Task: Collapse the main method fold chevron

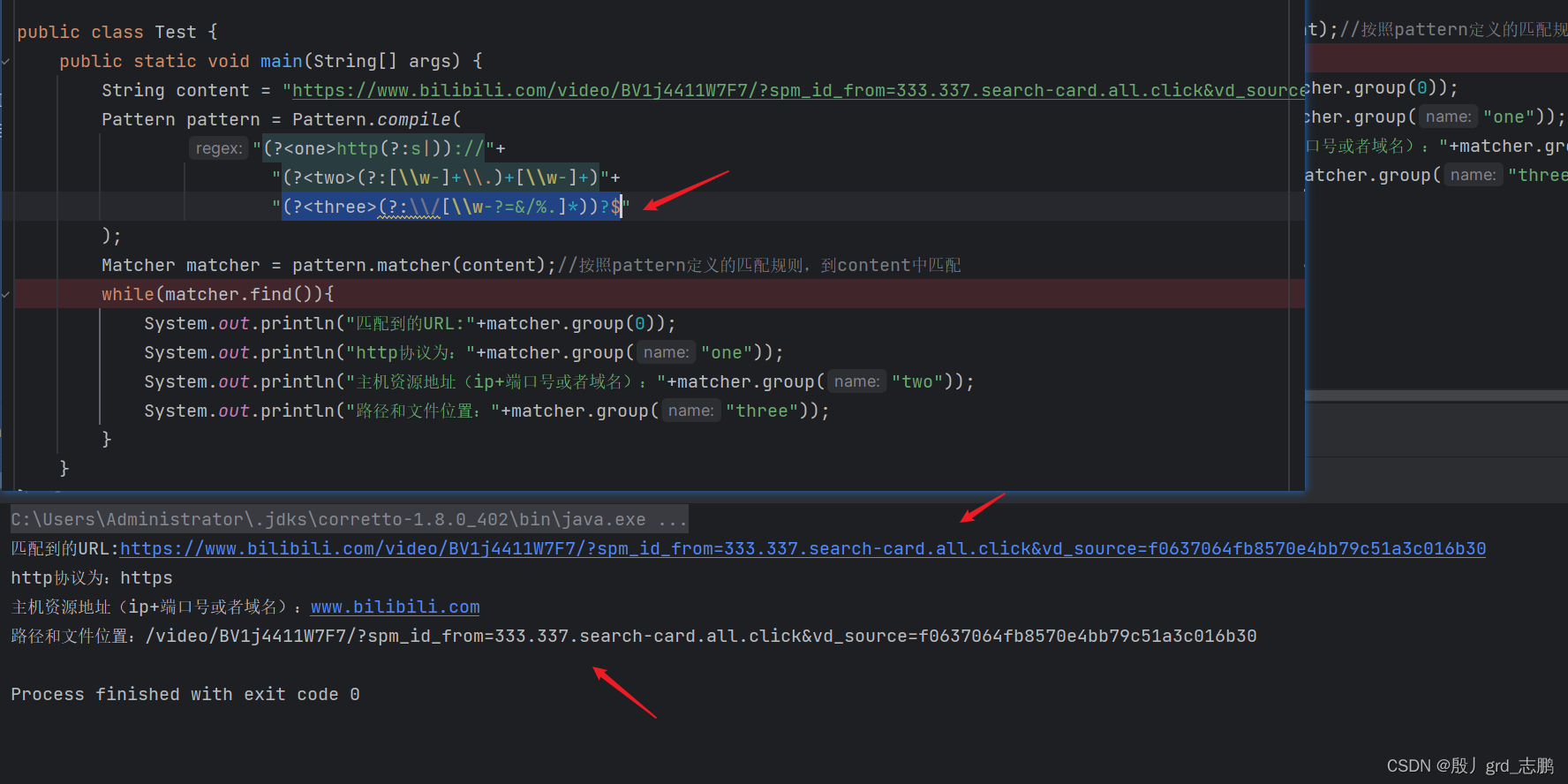Action: pyautogui.click(x=5, y=62)
